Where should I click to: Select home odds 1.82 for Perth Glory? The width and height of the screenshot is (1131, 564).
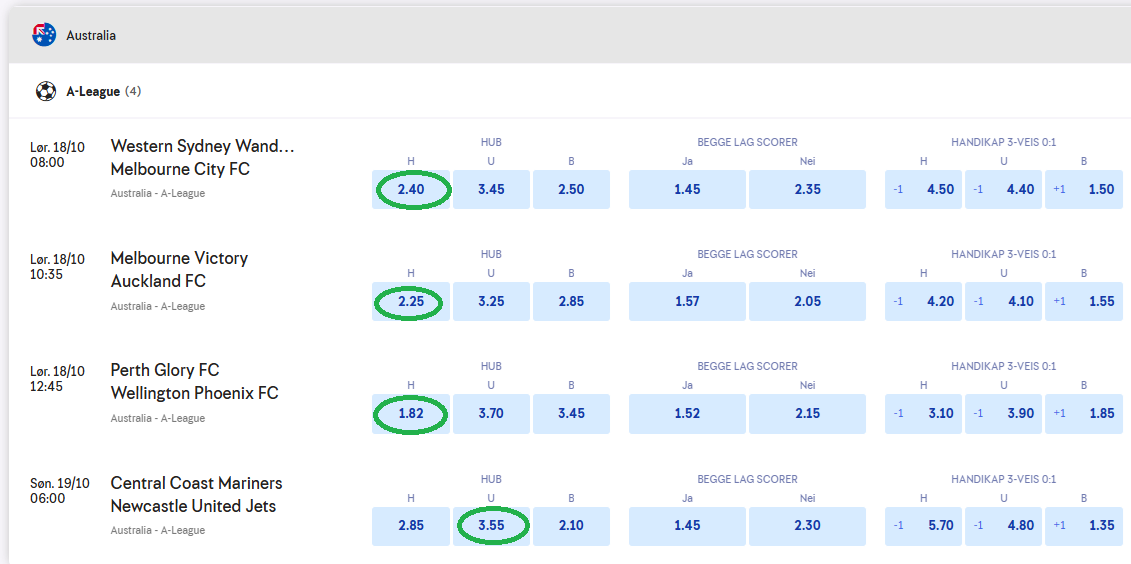coord(411,413)
